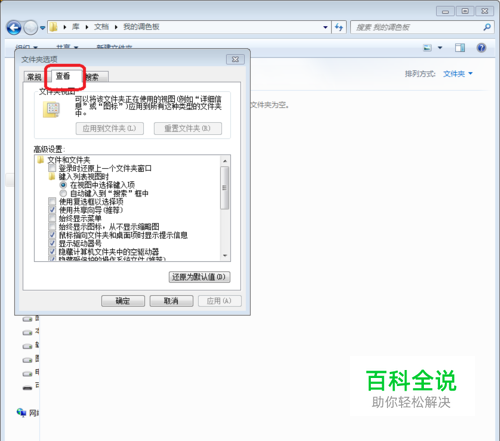Confirm with the 确定 button
Screen dimensions: 500x441
[x=123, y=301]
